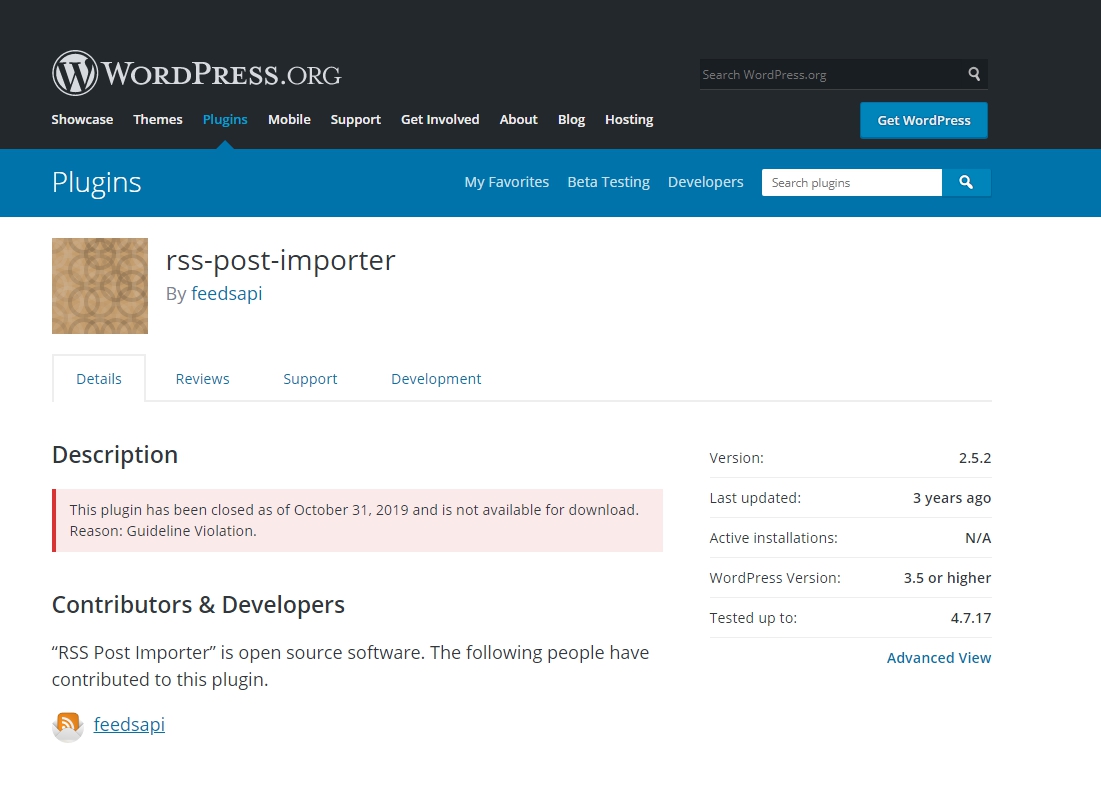1101x801 pixels.
Task: Open feedsapi author link under plugin title
Action: pos(227,294)
